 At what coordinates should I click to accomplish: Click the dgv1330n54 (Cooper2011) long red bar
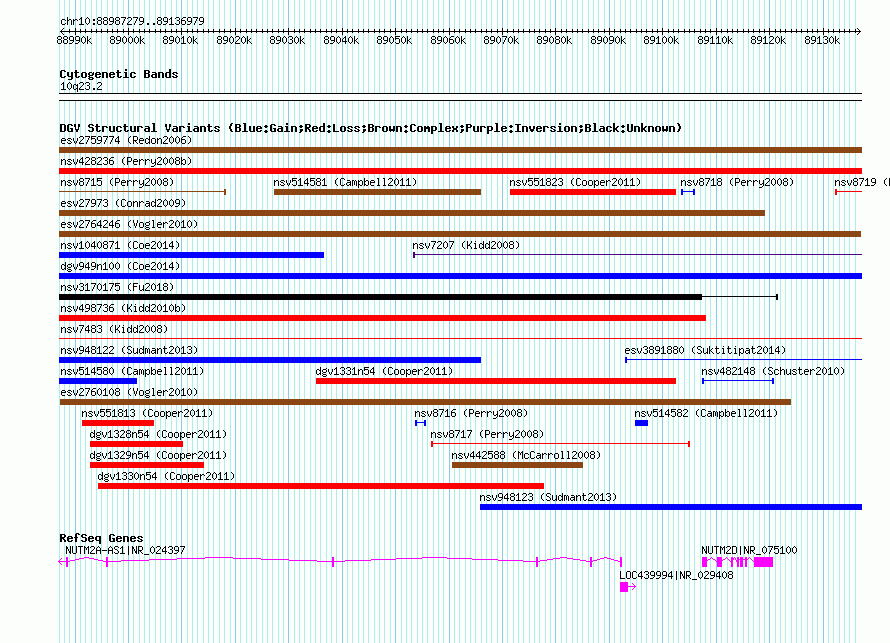pyautogui.click(x=321, y=486)
